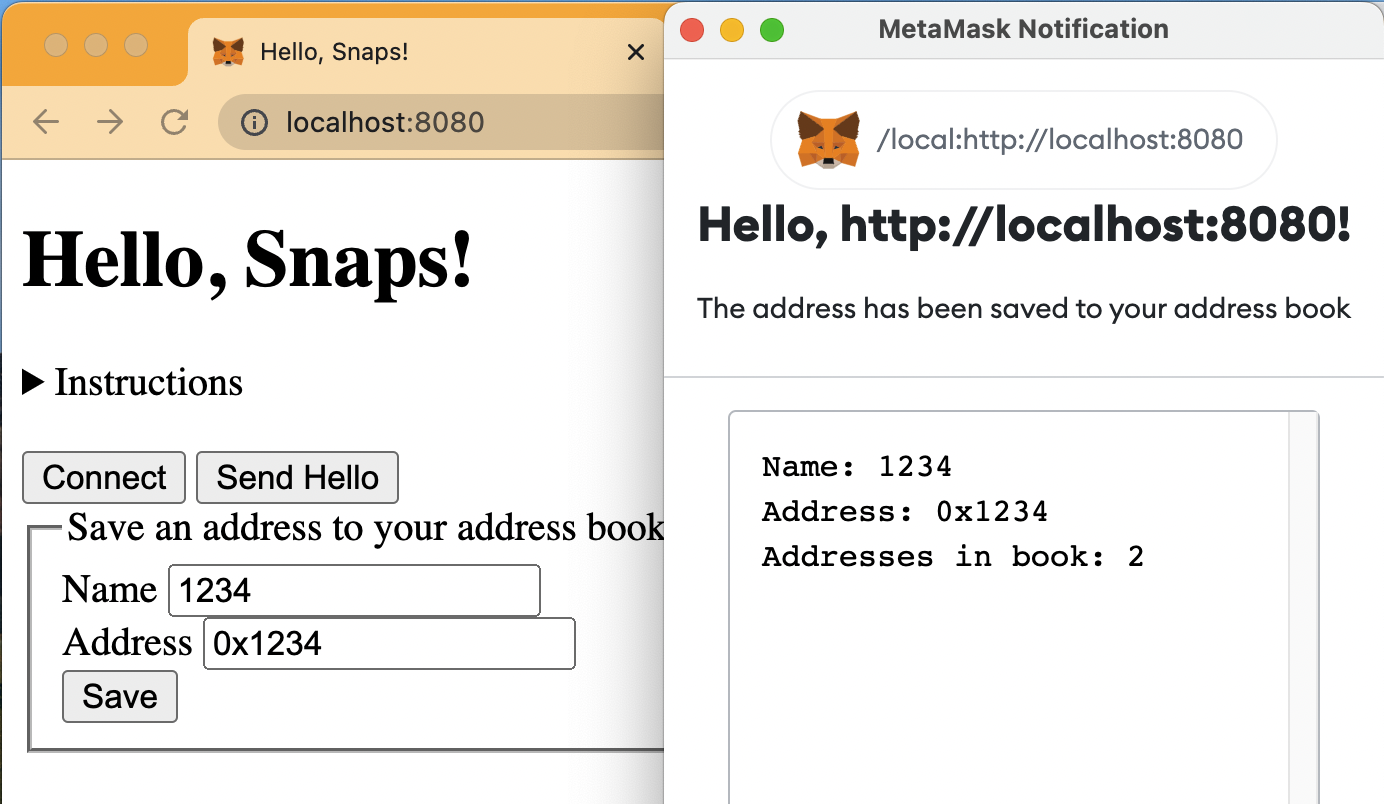Click the MetaMask Notification title bar text
The image size is (1384, 804).
(x=1024, y=29)
